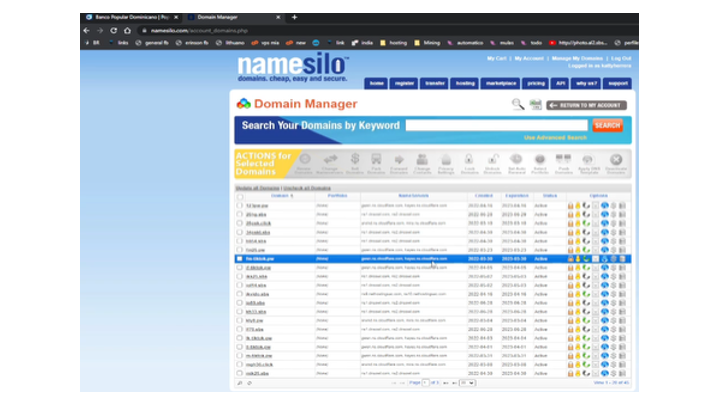Click the Log Out link
Viewport: 720px width, 405px height.
click(x=621, y=59)
